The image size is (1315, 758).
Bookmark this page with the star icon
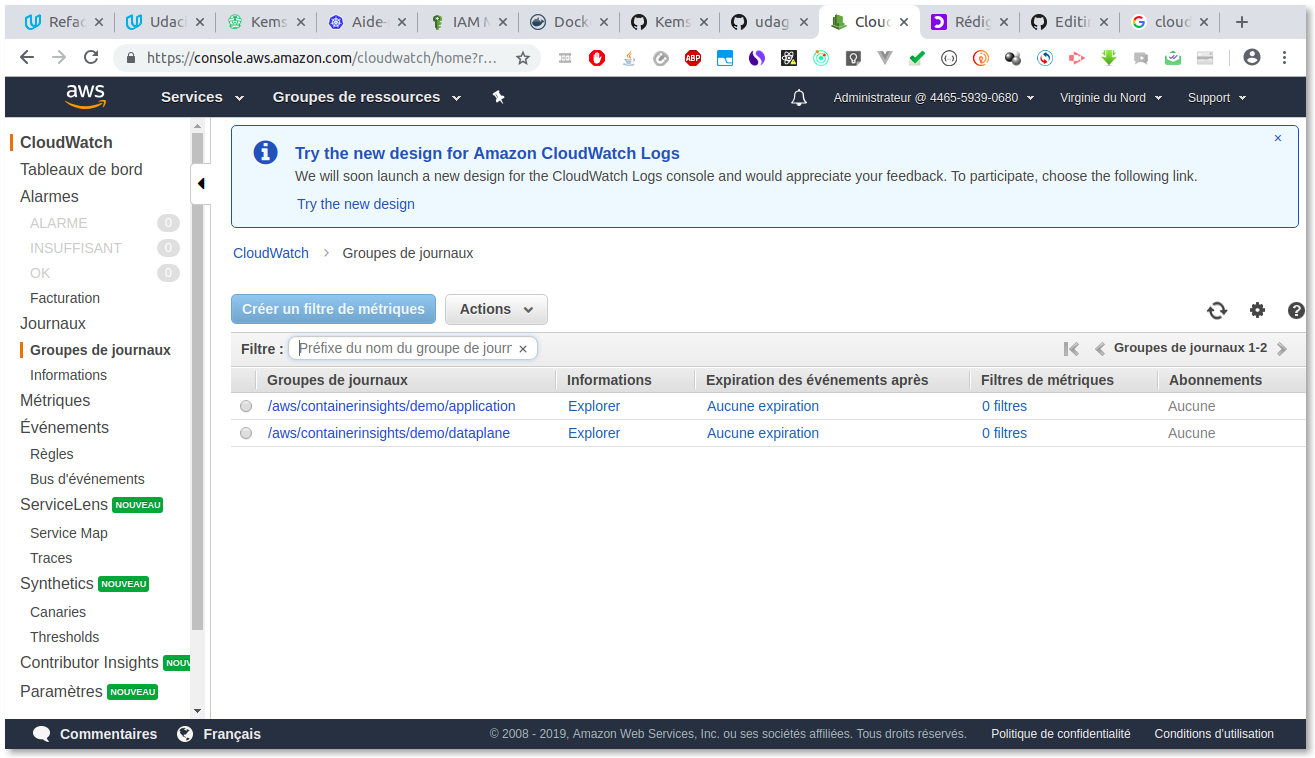(x=523, y=58)
